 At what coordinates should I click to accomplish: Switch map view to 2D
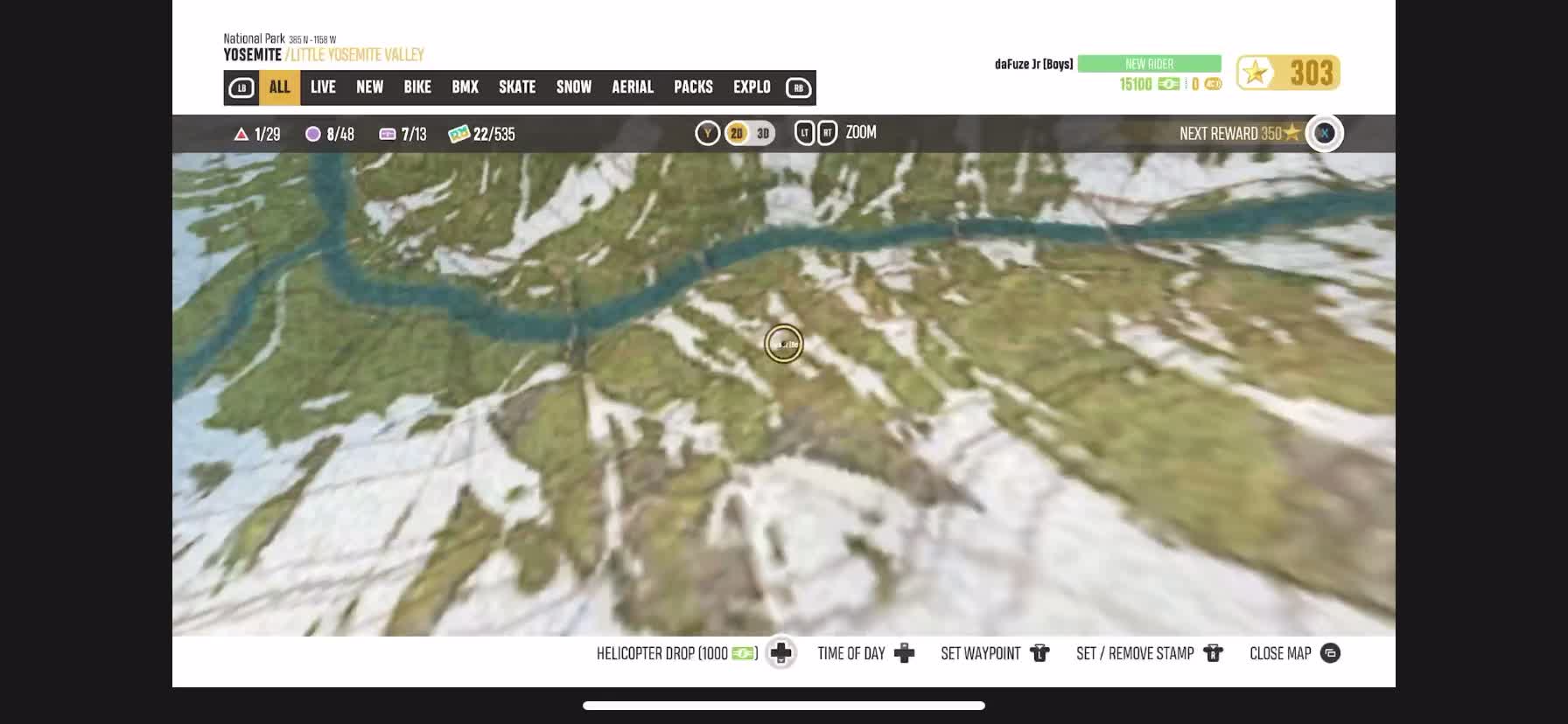[737, 133]
